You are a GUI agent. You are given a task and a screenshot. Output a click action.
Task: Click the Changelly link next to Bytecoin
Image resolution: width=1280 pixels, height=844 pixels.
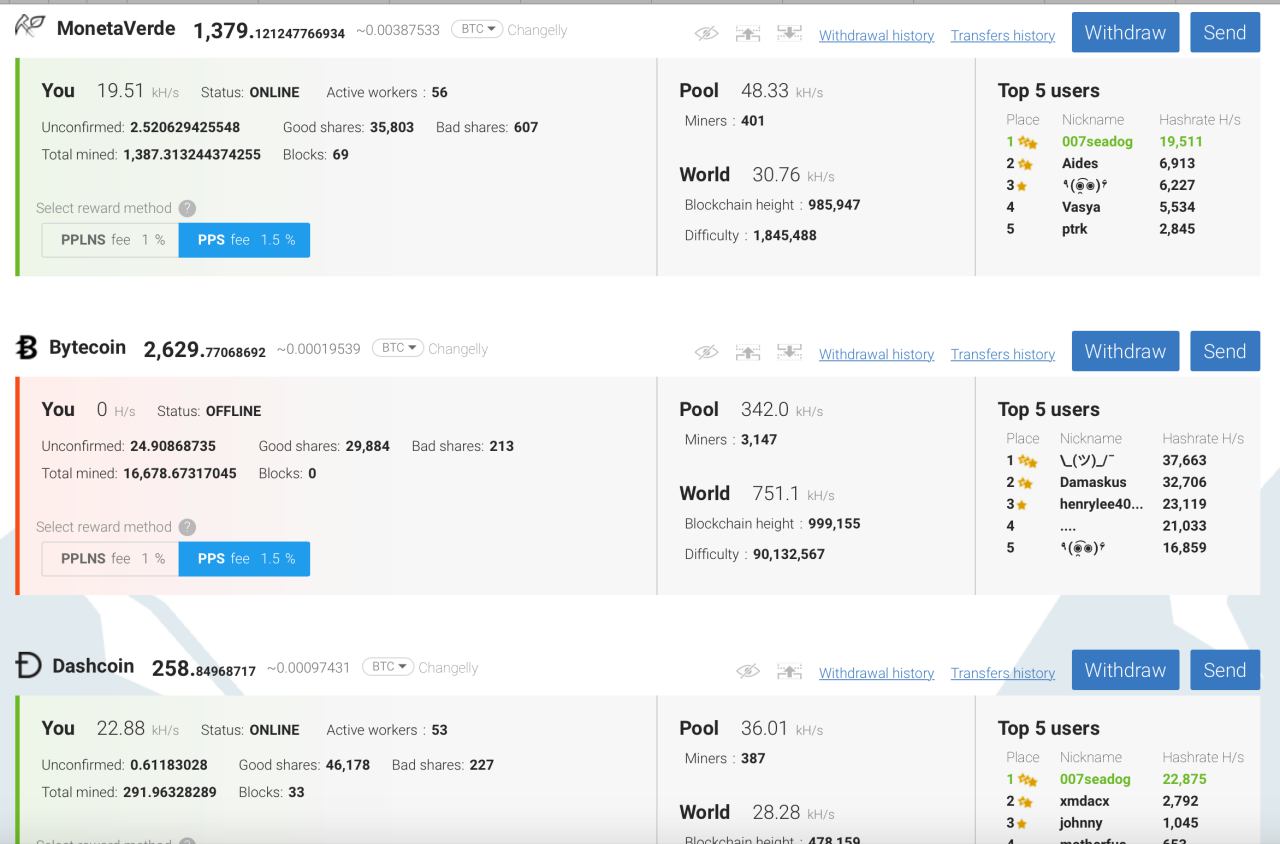[x=458, y=349]
